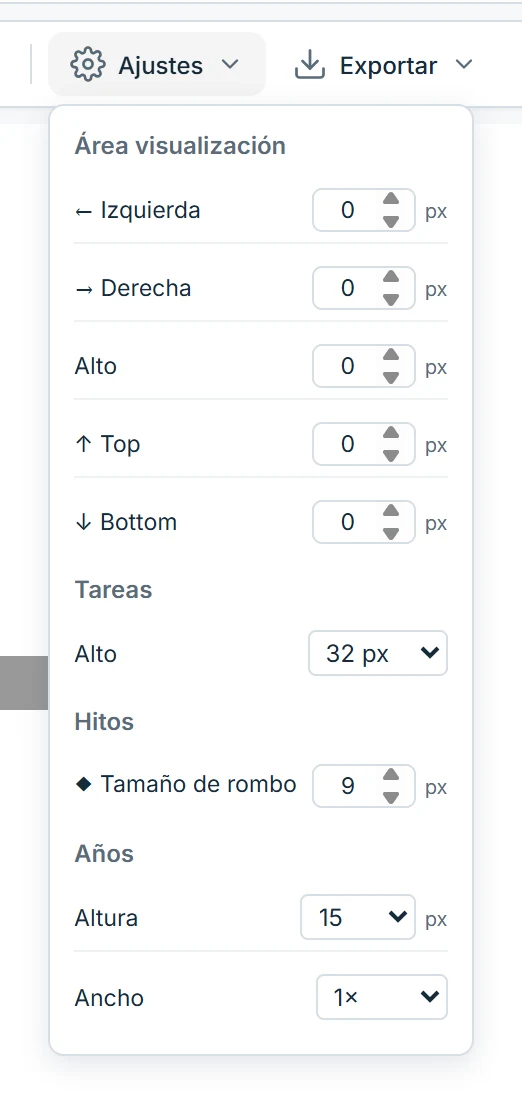
Task: Decrease the Izquierda value with down arrow
Action: 391,222
